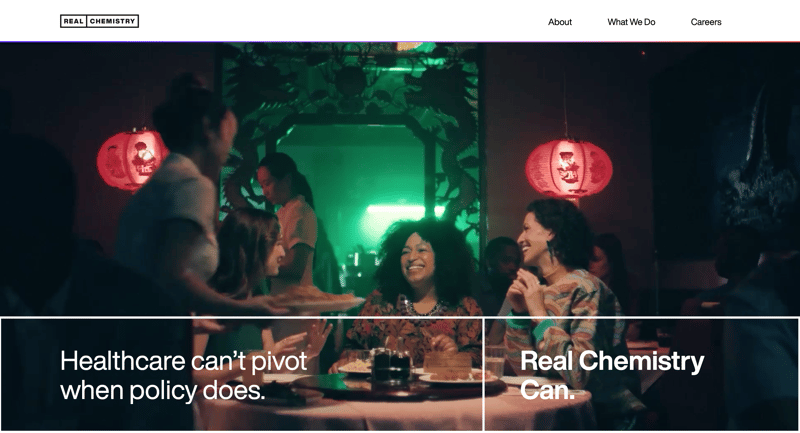Click the "CHEMISTRY" box in the logo
Viewport: 800px width, 433px height.
tap(112, 21)
